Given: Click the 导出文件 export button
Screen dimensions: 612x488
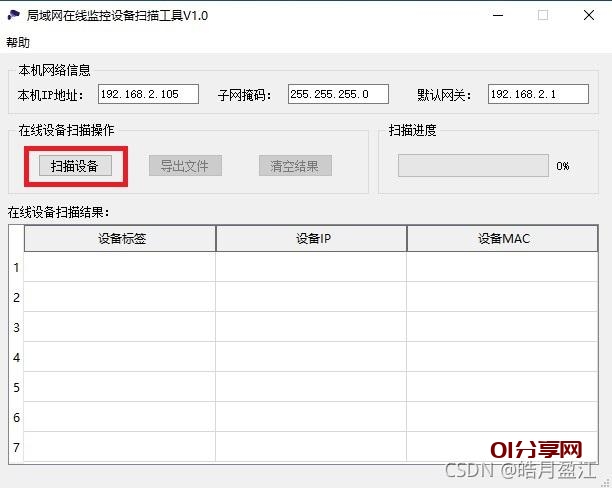Looking at the screenshot, I should [185, 166].
